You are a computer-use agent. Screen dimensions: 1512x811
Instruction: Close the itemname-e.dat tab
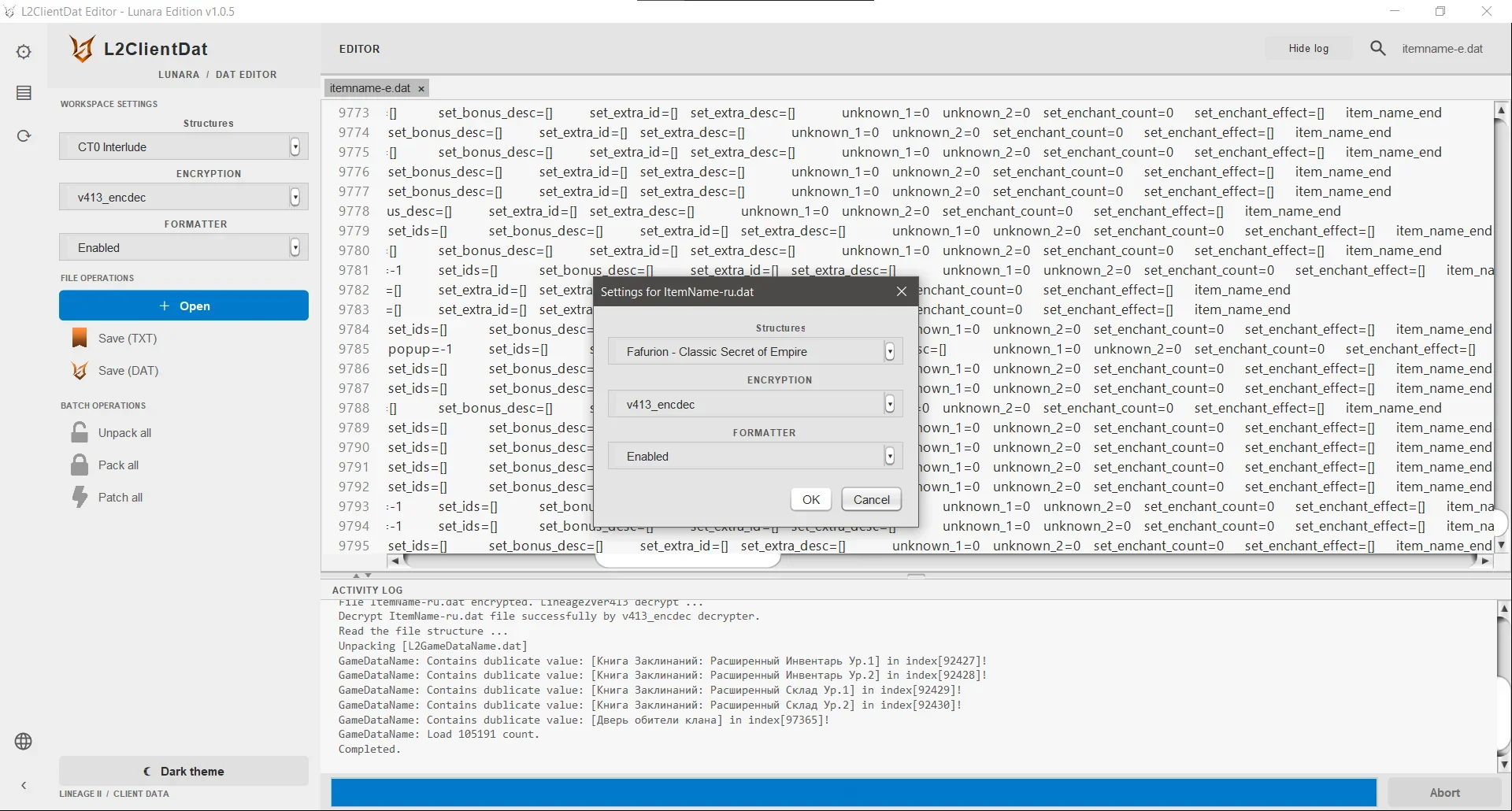[421, 89]
